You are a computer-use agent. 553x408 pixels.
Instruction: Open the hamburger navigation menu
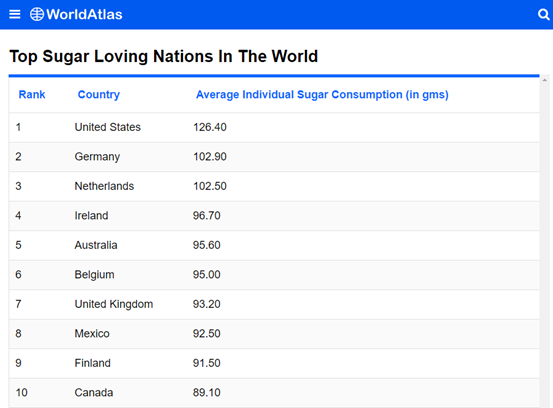tap(14, 14)
